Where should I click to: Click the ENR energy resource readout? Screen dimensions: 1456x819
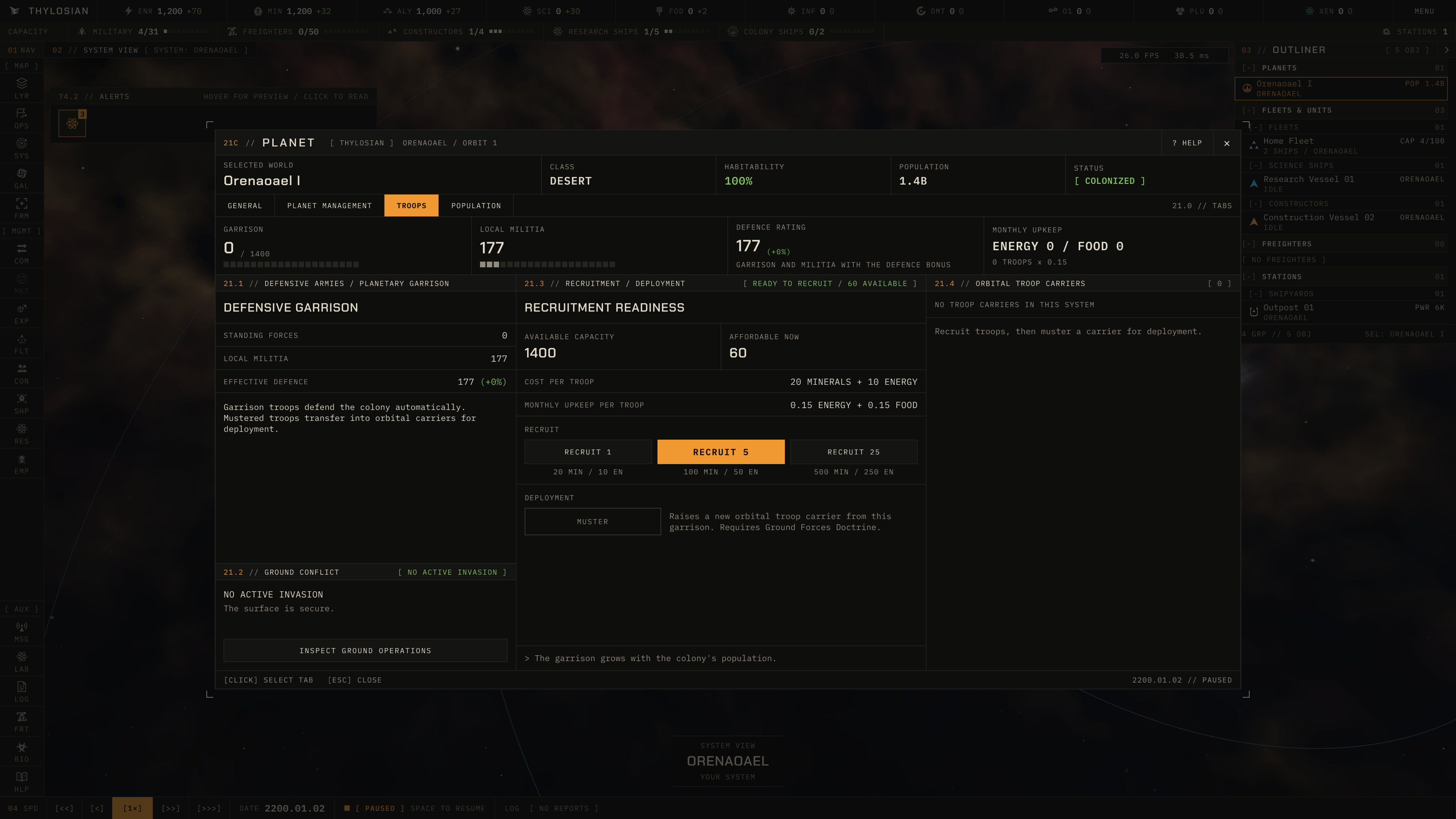(x=163, y=11)
